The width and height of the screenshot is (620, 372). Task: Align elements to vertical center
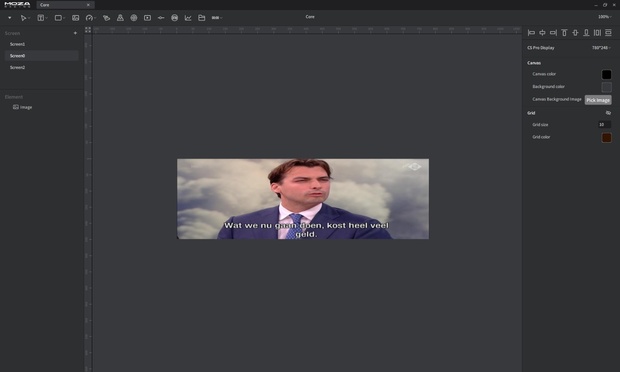click(x=575, y=33)
